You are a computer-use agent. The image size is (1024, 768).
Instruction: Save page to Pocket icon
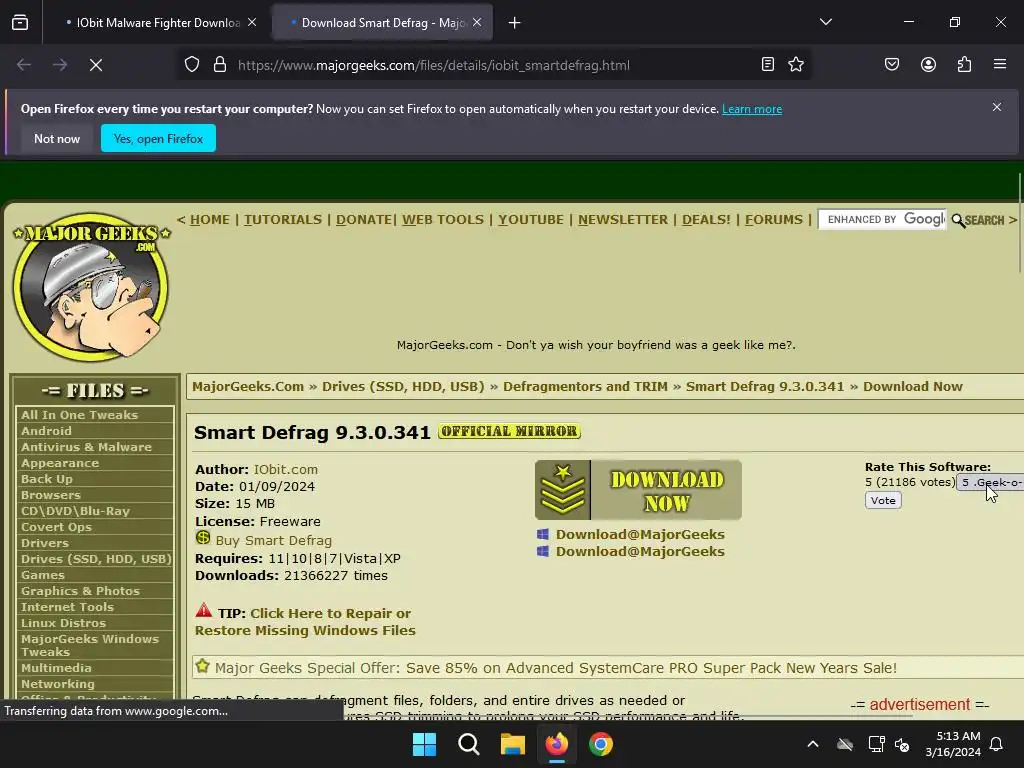coord(891,64)
